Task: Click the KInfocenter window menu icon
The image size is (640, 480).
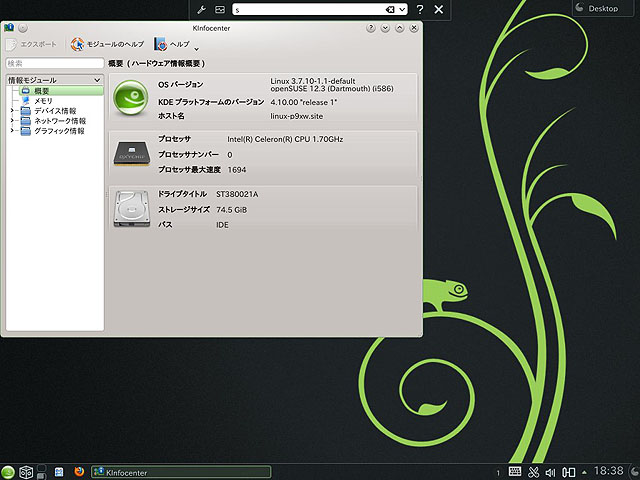Action: tap(9, 28)
